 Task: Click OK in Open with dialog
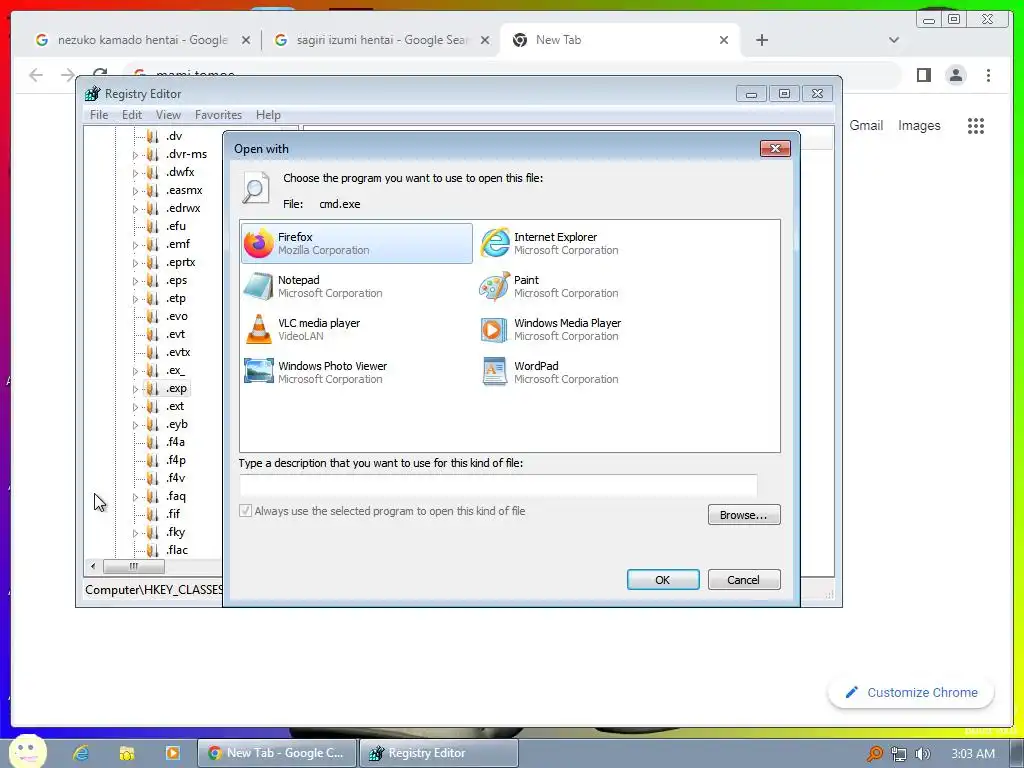tap(663, 580)
